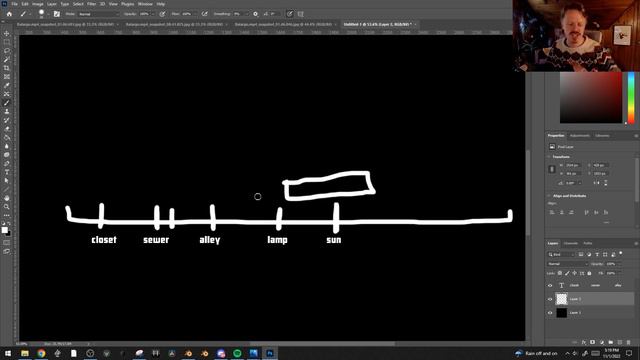Toggle layer filtering on/off switch

(x=621, y=253)
